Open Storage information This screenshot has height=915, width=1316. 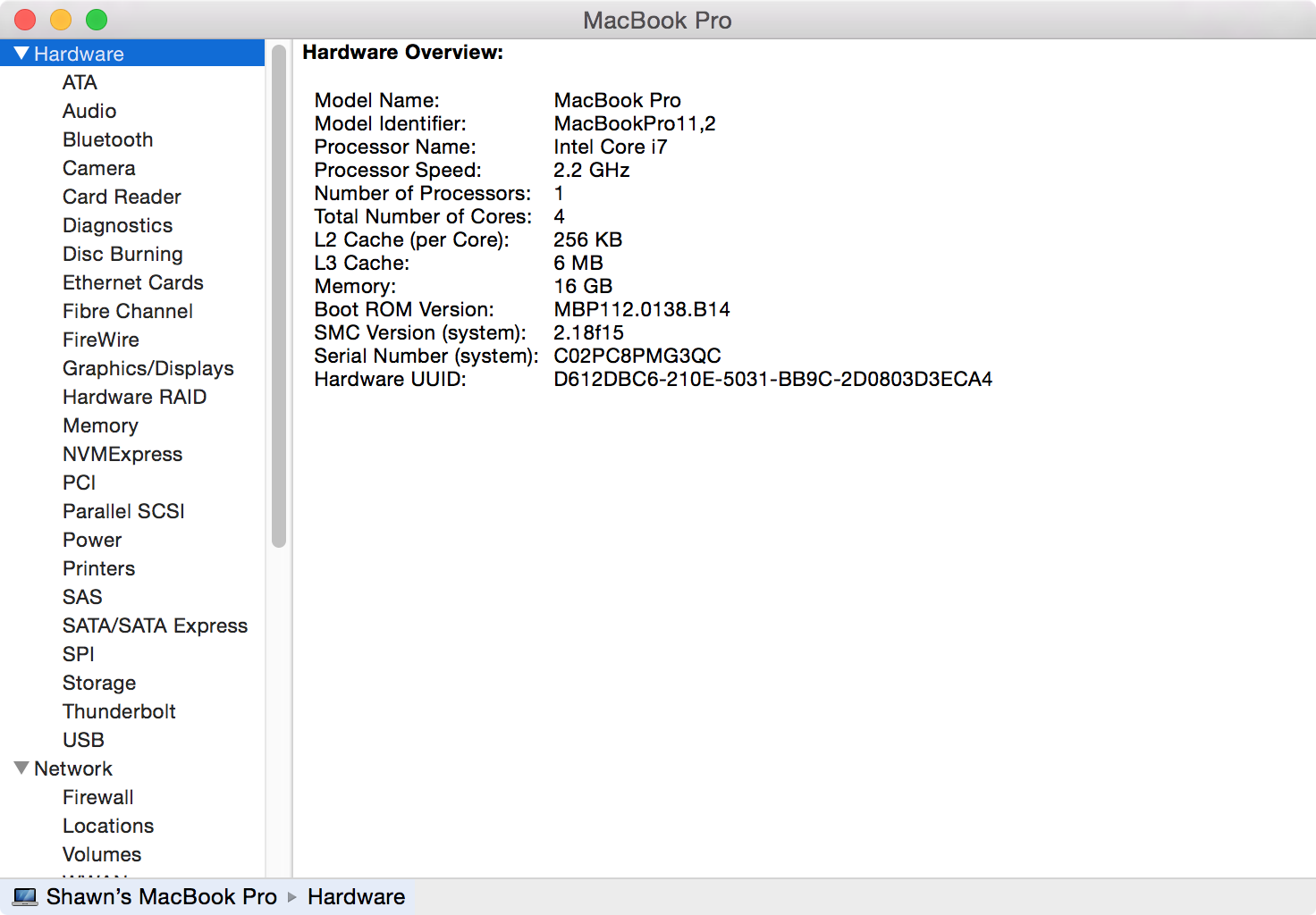click(x=99, y=683)
